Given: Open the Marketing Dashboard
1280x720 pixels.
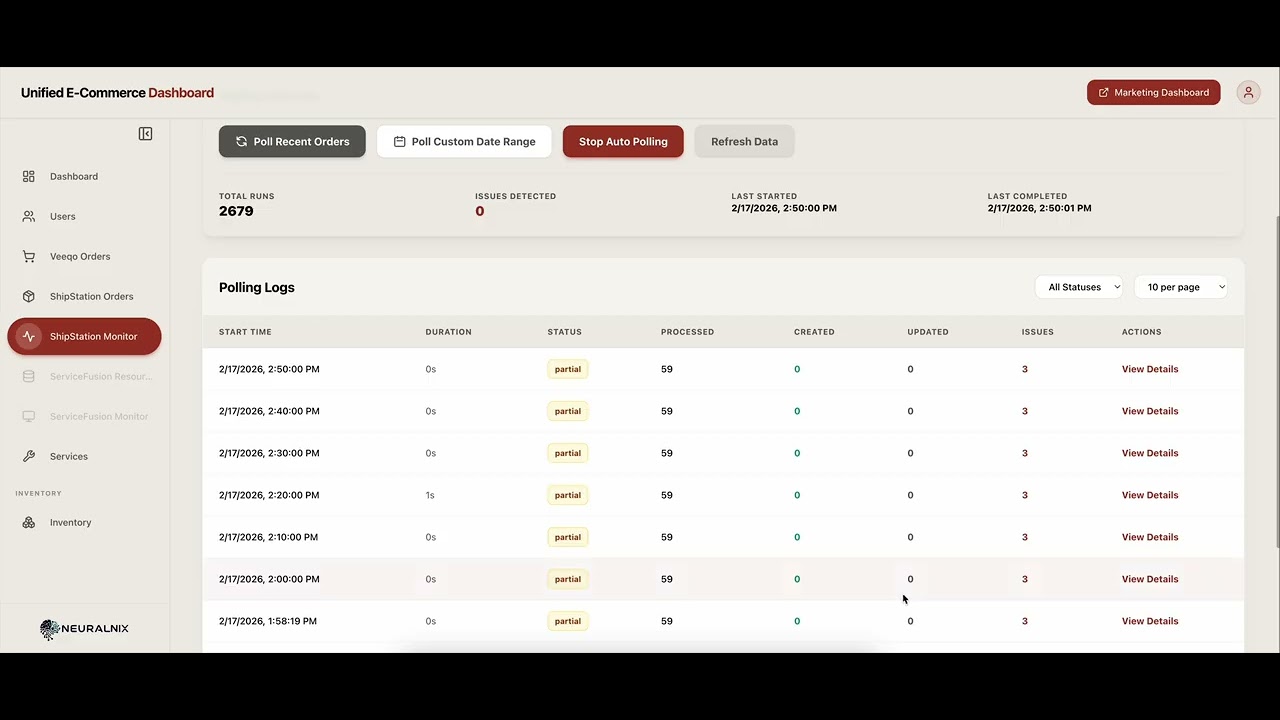Looking at the screenshot, I should (x=1153, y=92).
